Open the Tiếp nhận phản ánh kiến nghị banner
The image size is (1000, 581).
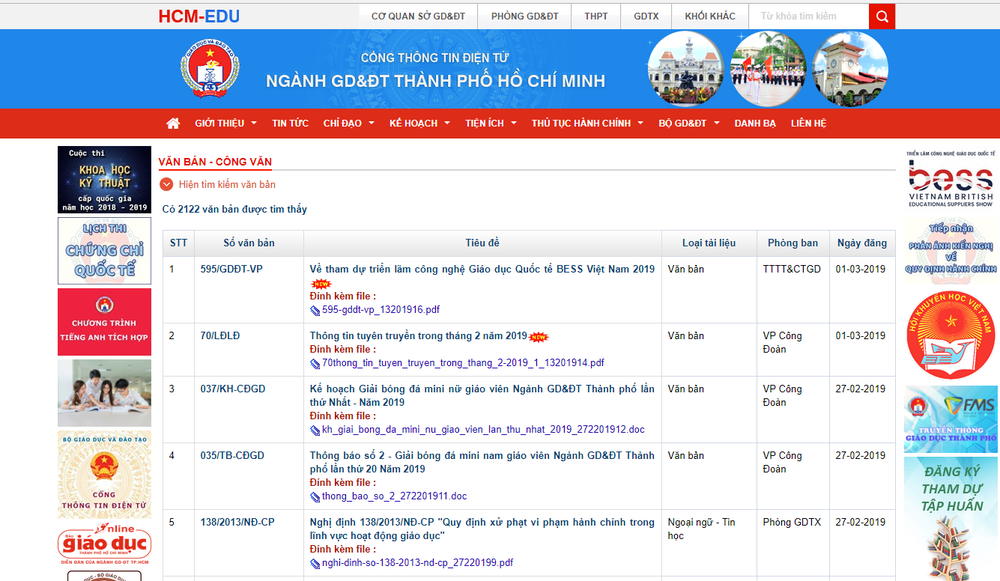click(x=950, y=249)
